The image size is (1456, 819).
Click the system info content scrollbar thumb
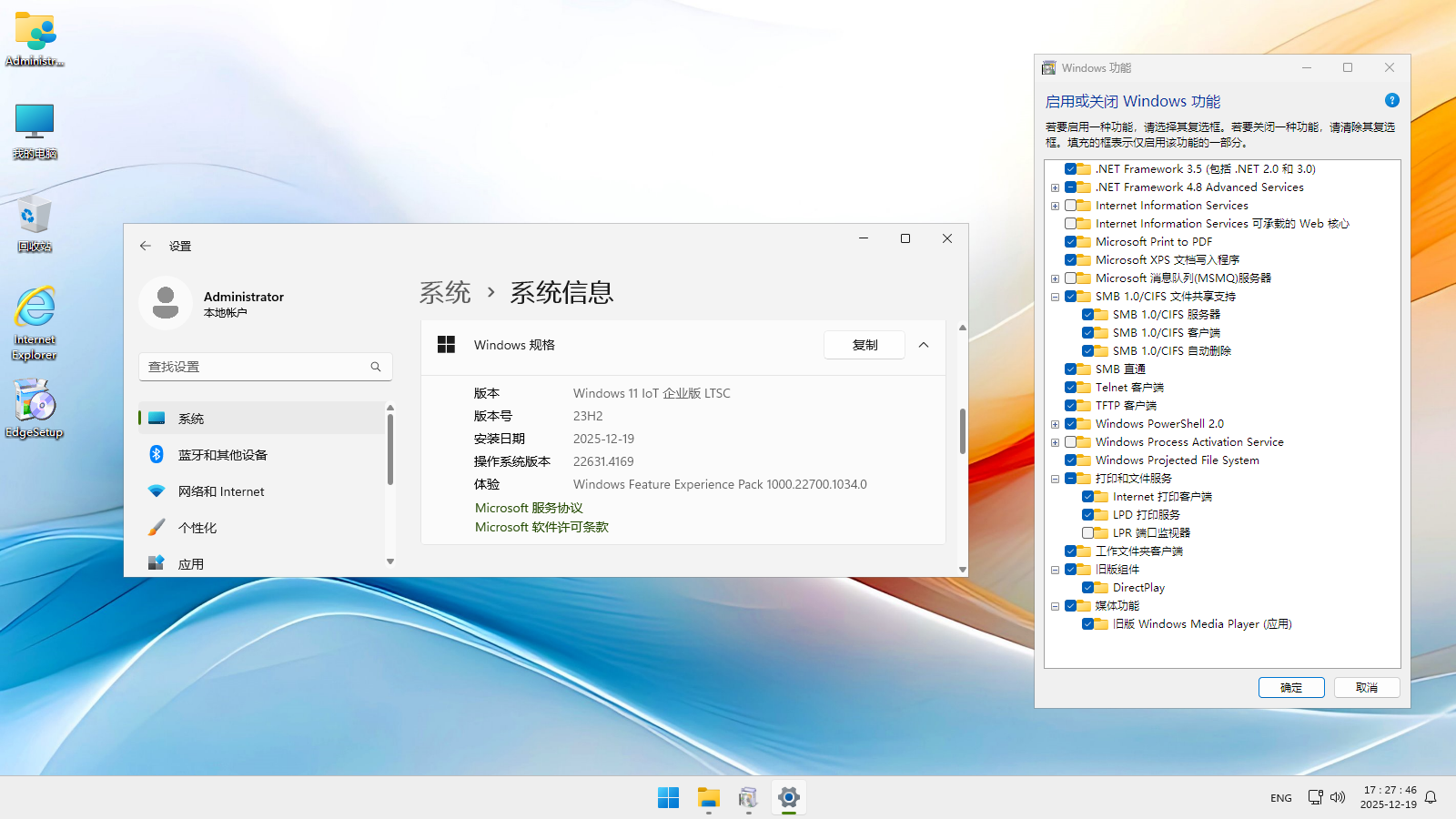coord(963,430)
